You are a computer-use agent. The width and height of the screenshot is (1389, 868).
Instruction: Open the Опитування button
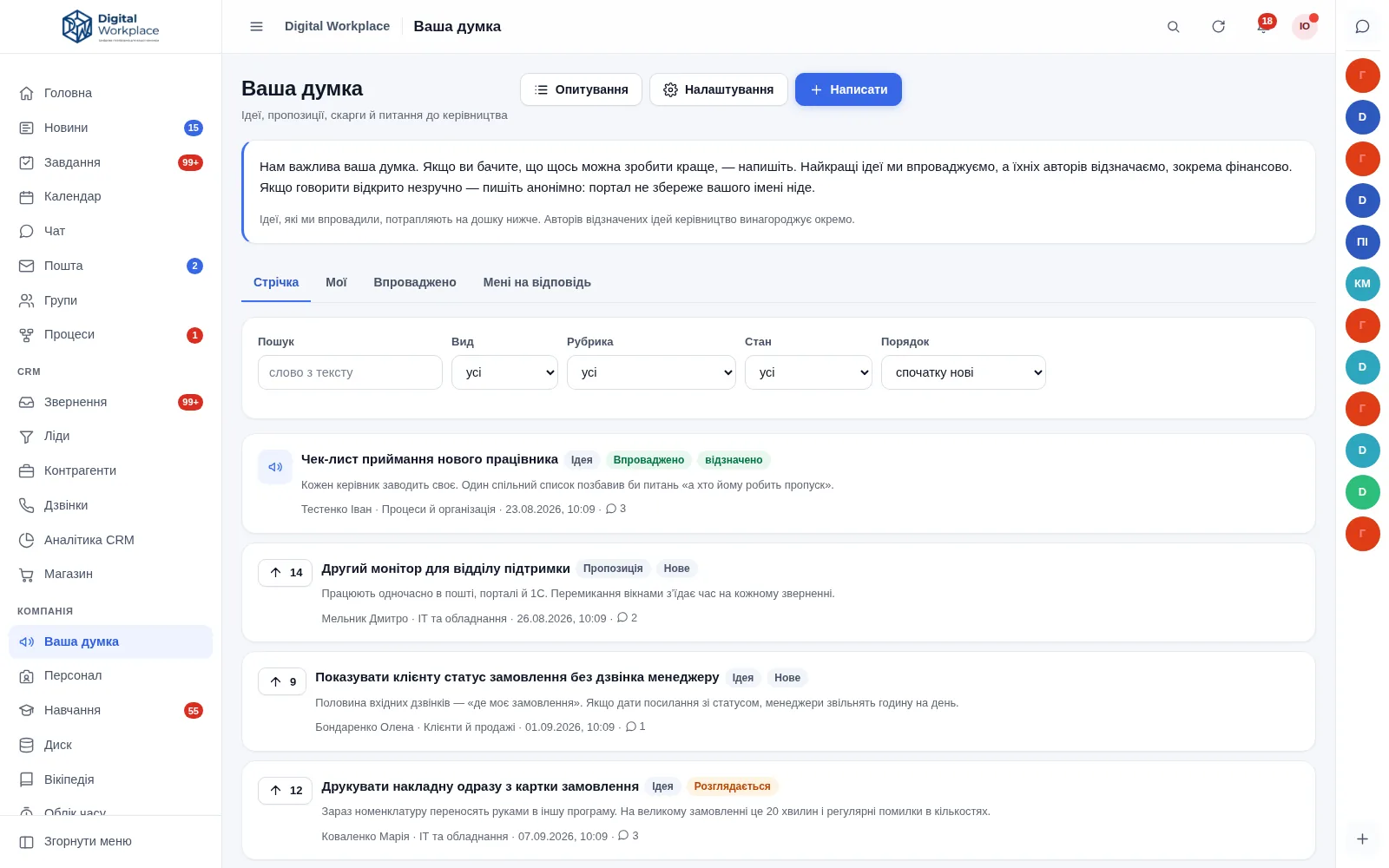pos(581,89)
